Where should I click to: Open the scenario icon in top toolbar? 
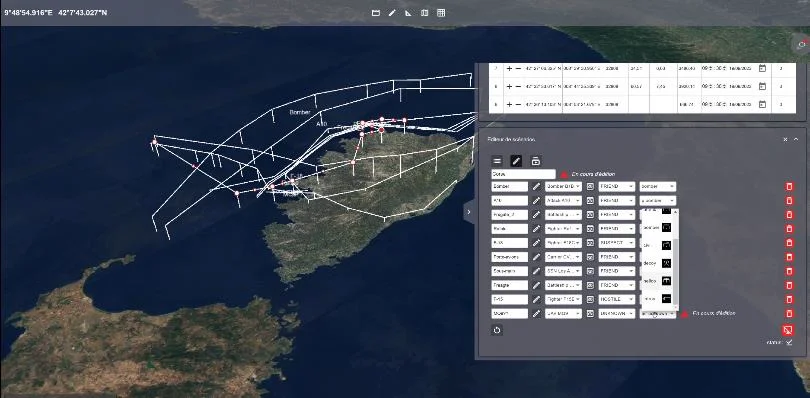coord(376,13)
